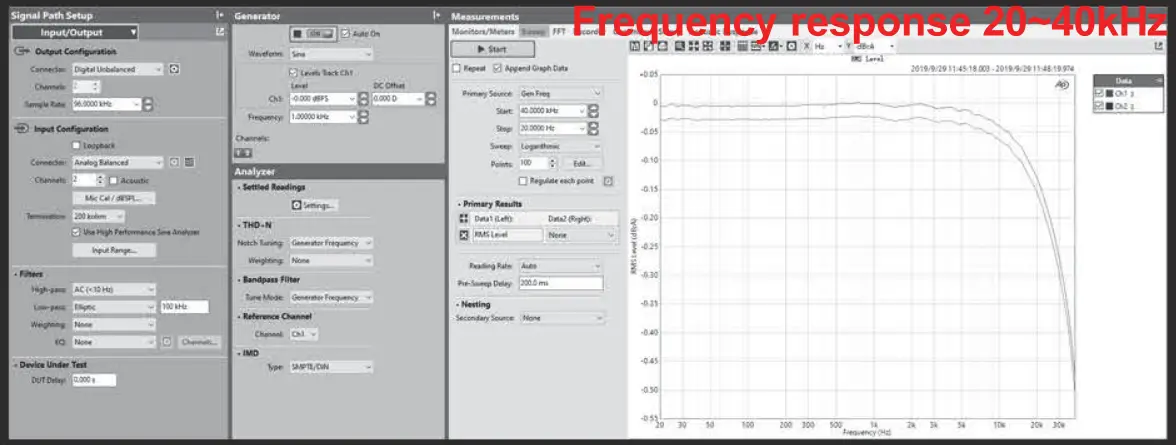The width and height of the screenshot is (1176, 445).
Task: Open EQ settings icon beside the EQ dropdown
Action: 167,342
